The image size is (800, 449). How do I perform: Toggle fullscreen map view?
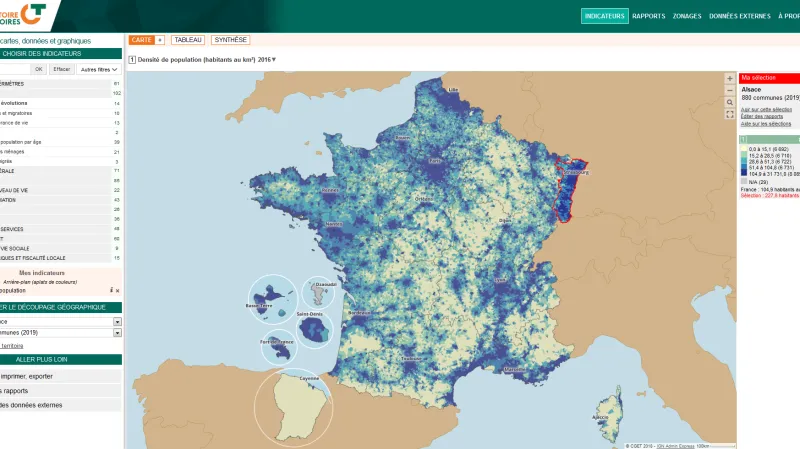[x=730, y=115]
